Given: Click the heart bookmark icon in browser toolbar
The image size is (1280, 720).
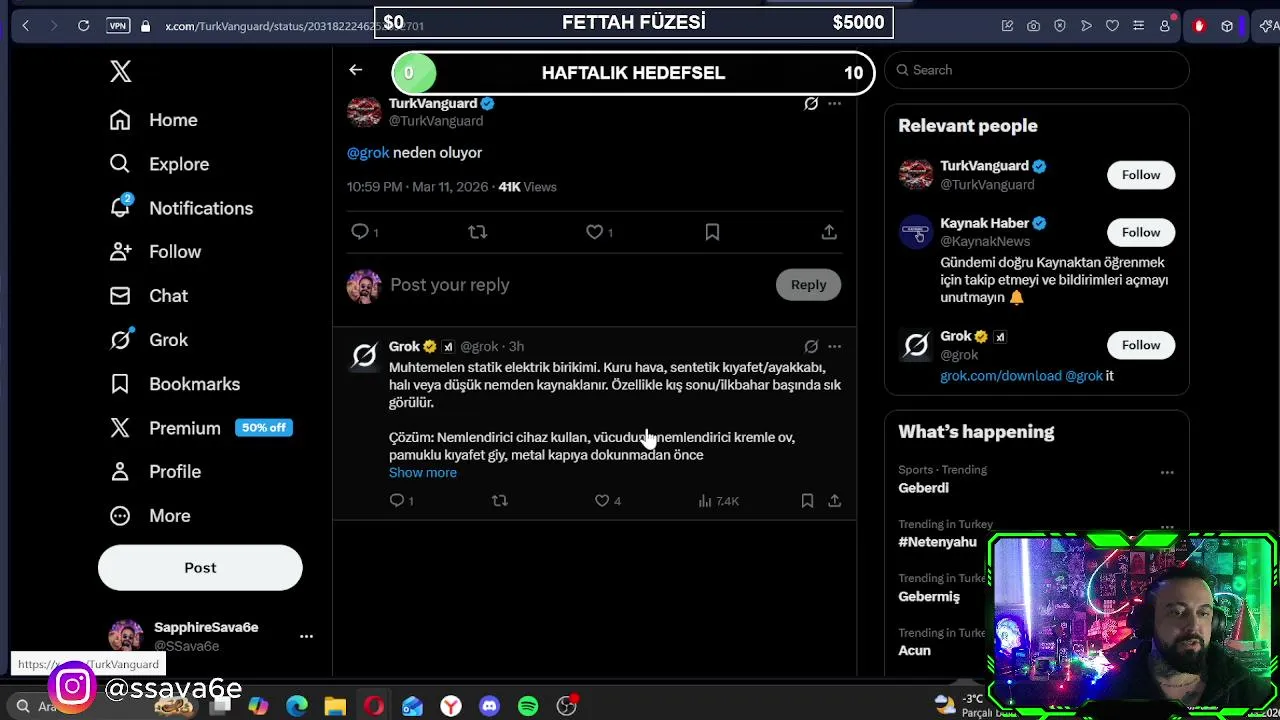Looking at the screenshot, I should [x=1112, y=26].
